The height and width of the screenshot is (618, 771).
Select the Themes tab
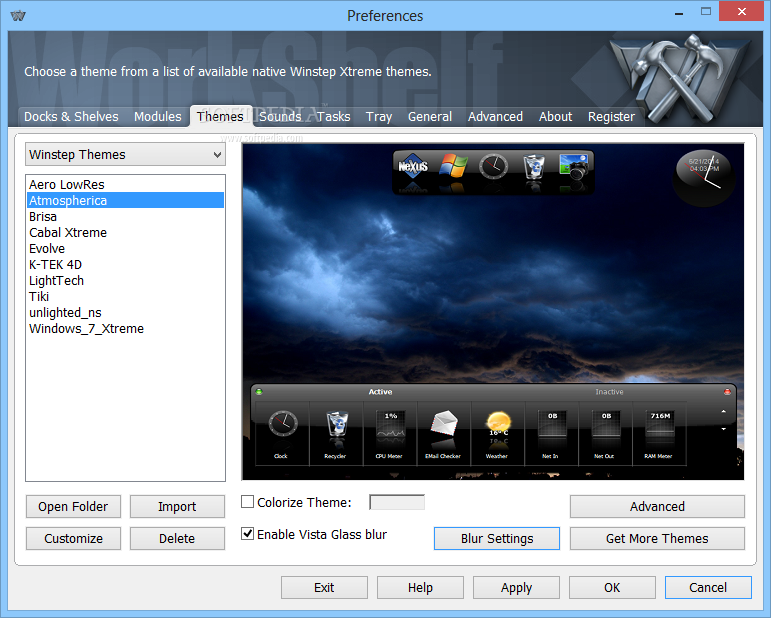pos(220,117)
